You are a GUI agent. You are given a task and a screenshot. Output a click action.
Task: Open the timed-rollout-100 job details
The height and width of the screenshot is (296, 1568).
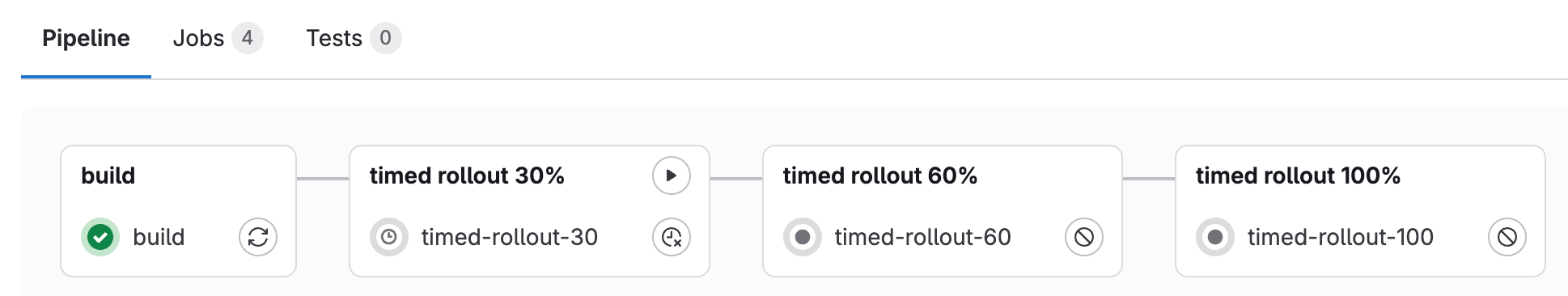tap(1341, 237)
